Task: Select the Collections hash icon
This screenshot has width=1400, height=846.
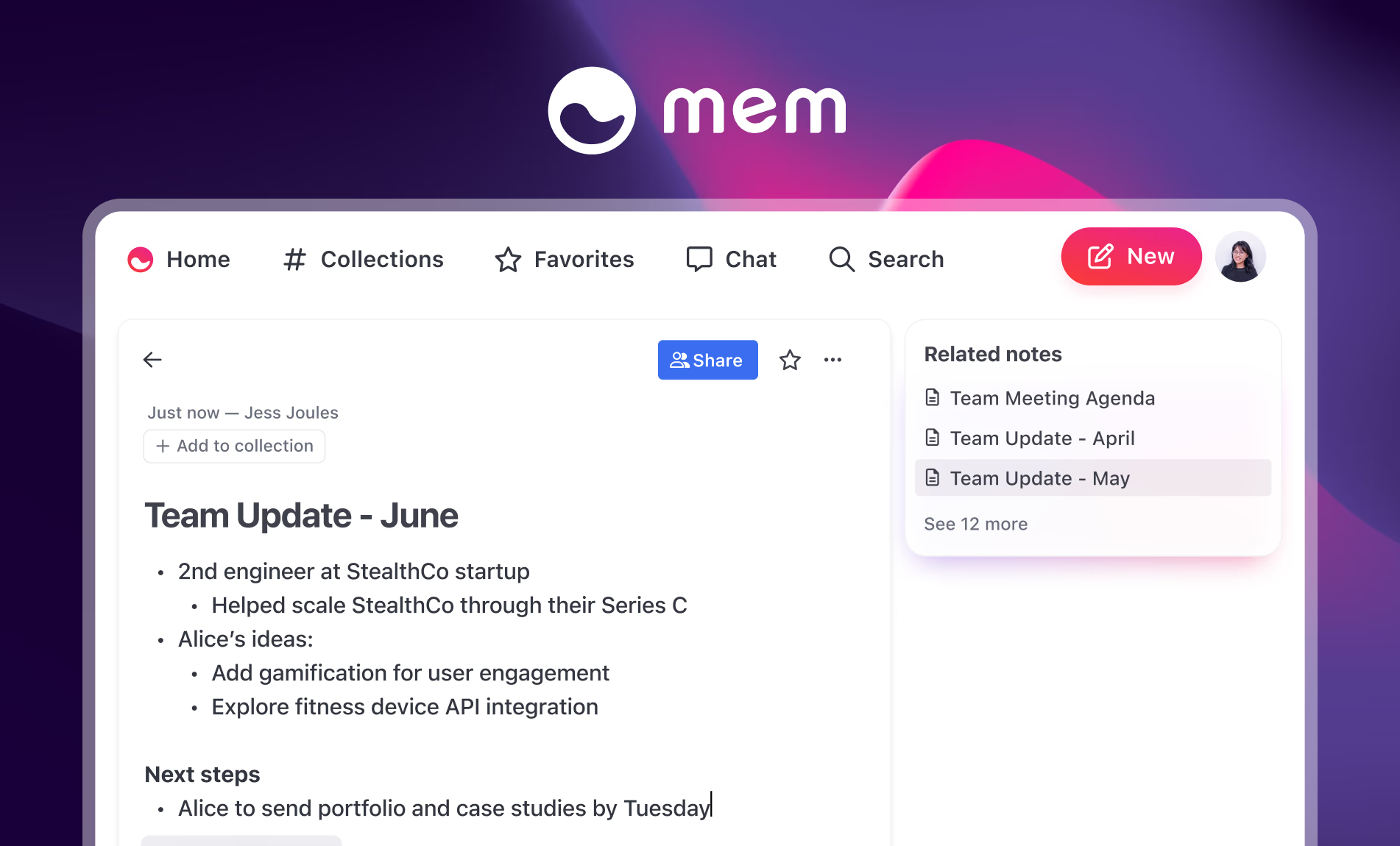Action: [x=294, y=260]
